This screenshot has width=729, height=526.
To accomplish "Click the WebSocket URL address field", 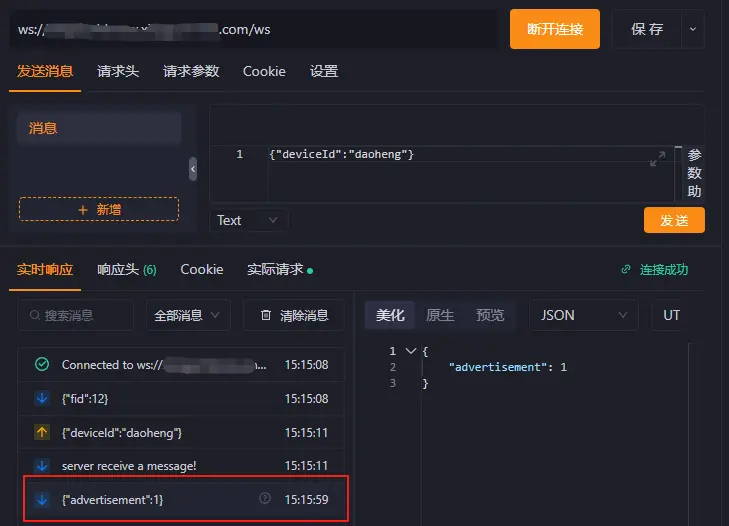I will (x=252, y=29).
